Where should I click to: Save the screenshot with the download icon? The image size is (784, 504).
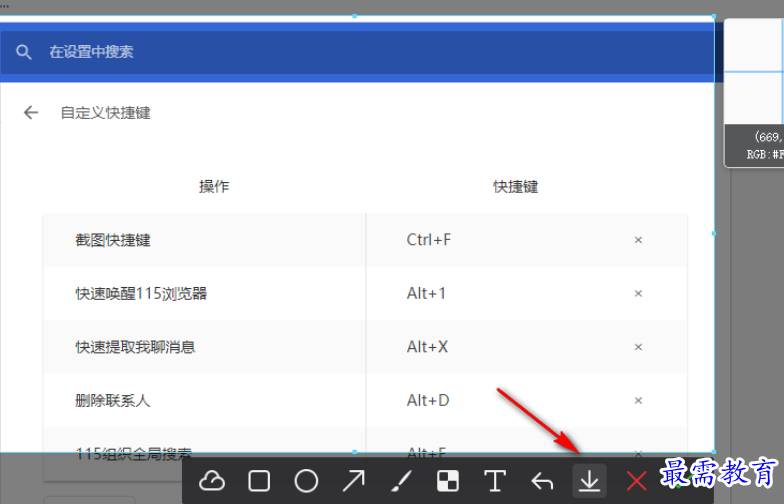click(x=589, y=481)
